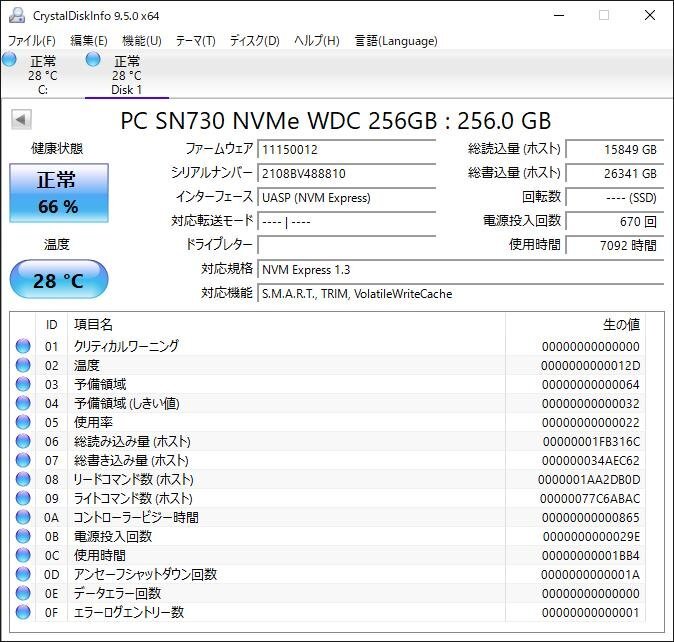
Task: Click the previous disk arrow button
Action: point(20,120)
